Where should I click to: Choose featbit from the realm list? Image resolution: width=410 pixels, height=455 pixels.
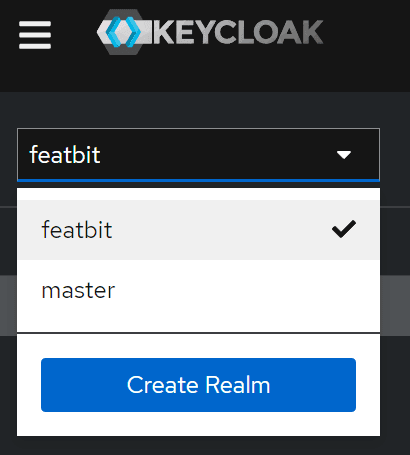[x=77, y=230]
